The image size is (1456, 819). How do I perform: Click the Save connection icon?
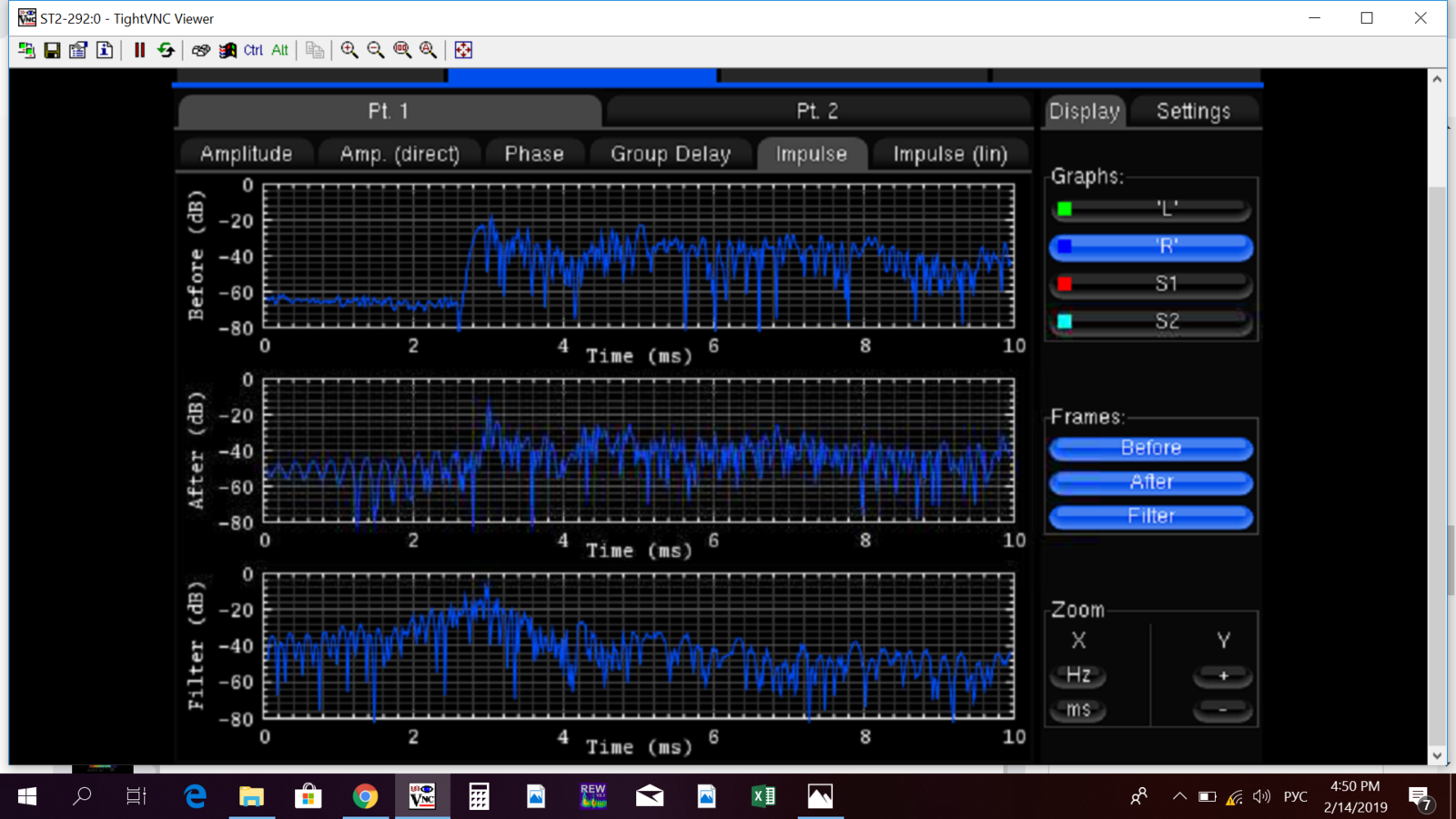pyautogui.click(x=52, y=50)
